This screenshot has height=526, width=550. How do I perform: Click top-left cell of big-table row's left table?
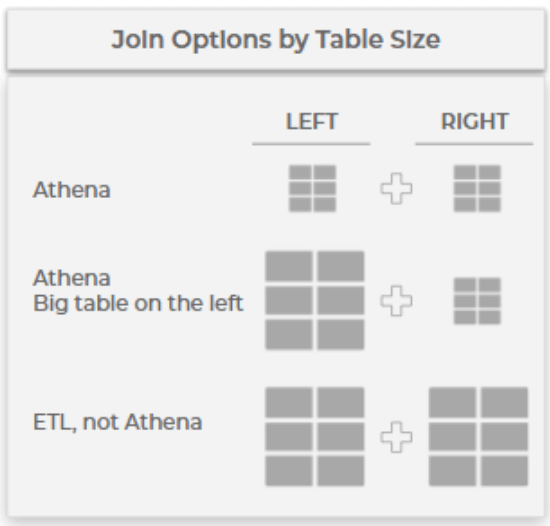click(x=289, y=266)
